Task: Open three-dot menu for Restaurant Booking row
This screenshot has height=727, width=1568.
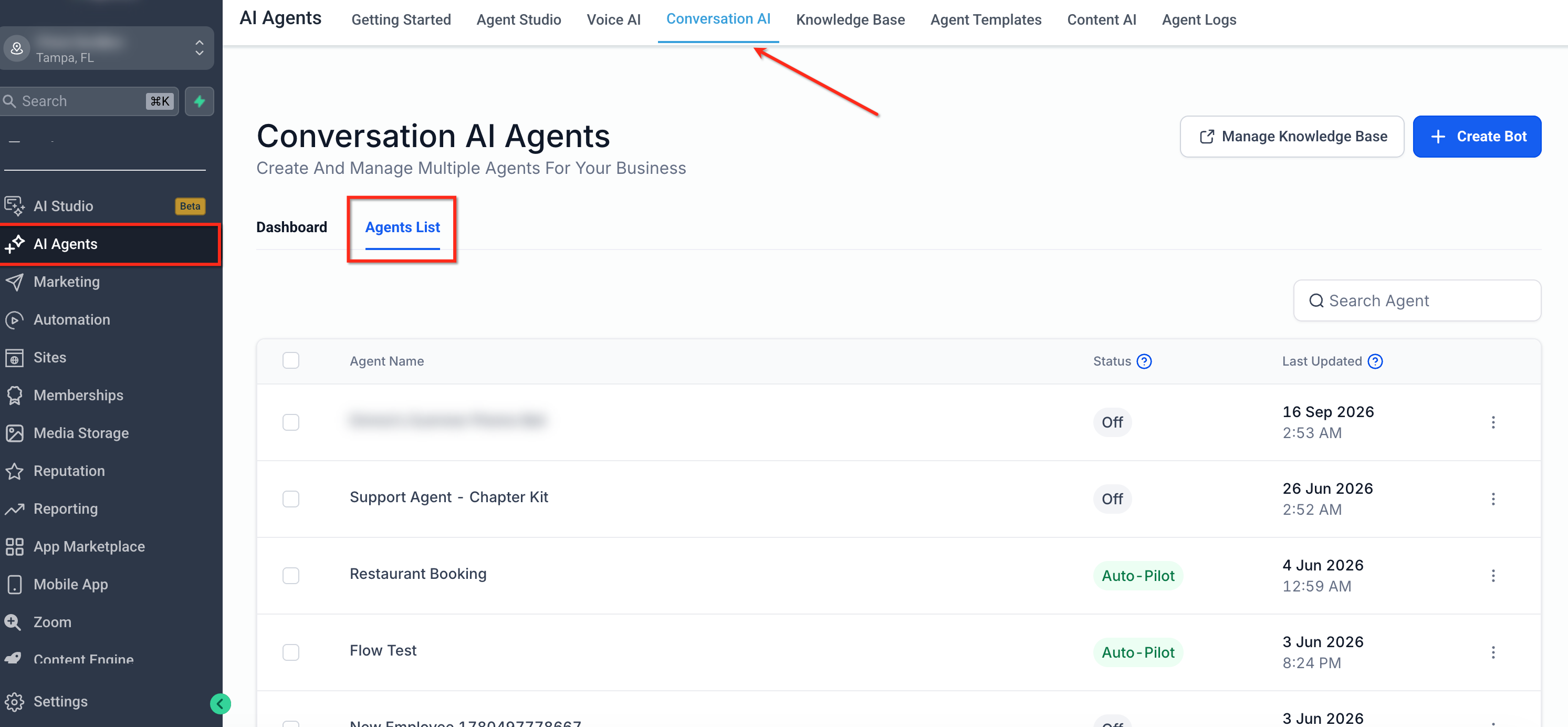Action: click(x=1492, y=575)
